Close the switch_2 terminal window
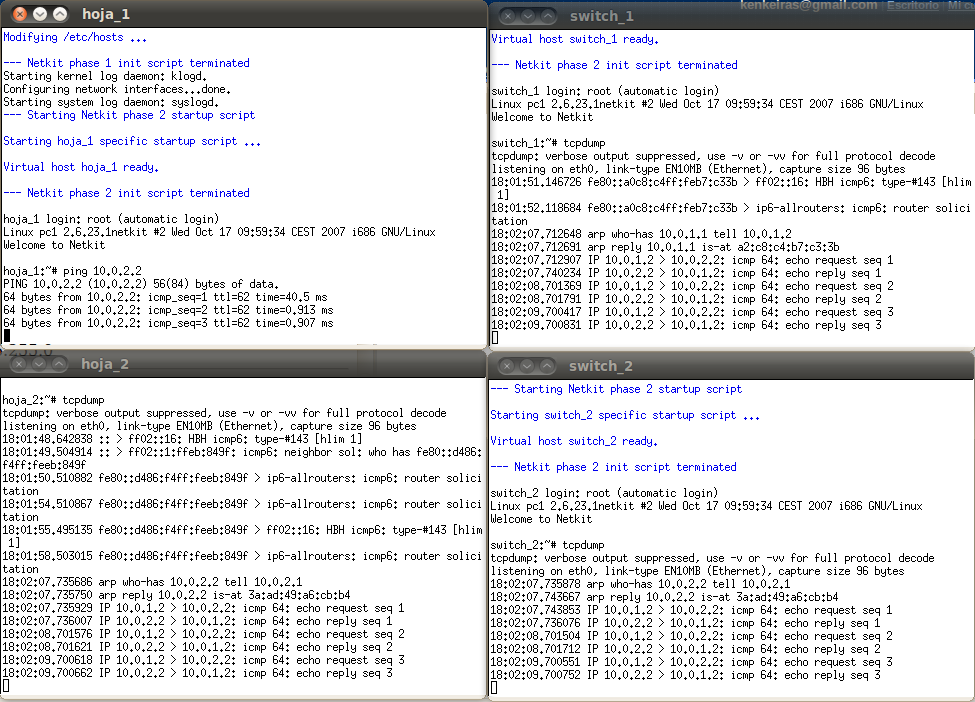 [507, 366]
